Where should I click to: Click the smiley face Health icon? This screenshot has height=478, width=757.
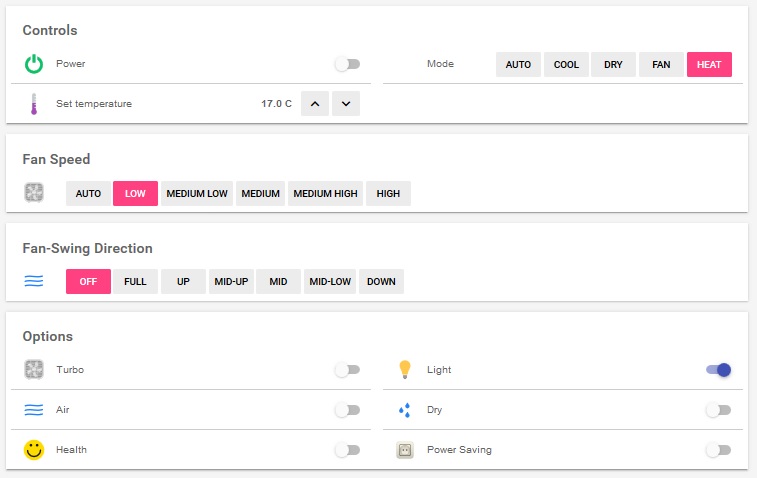(x=34, y=450)
